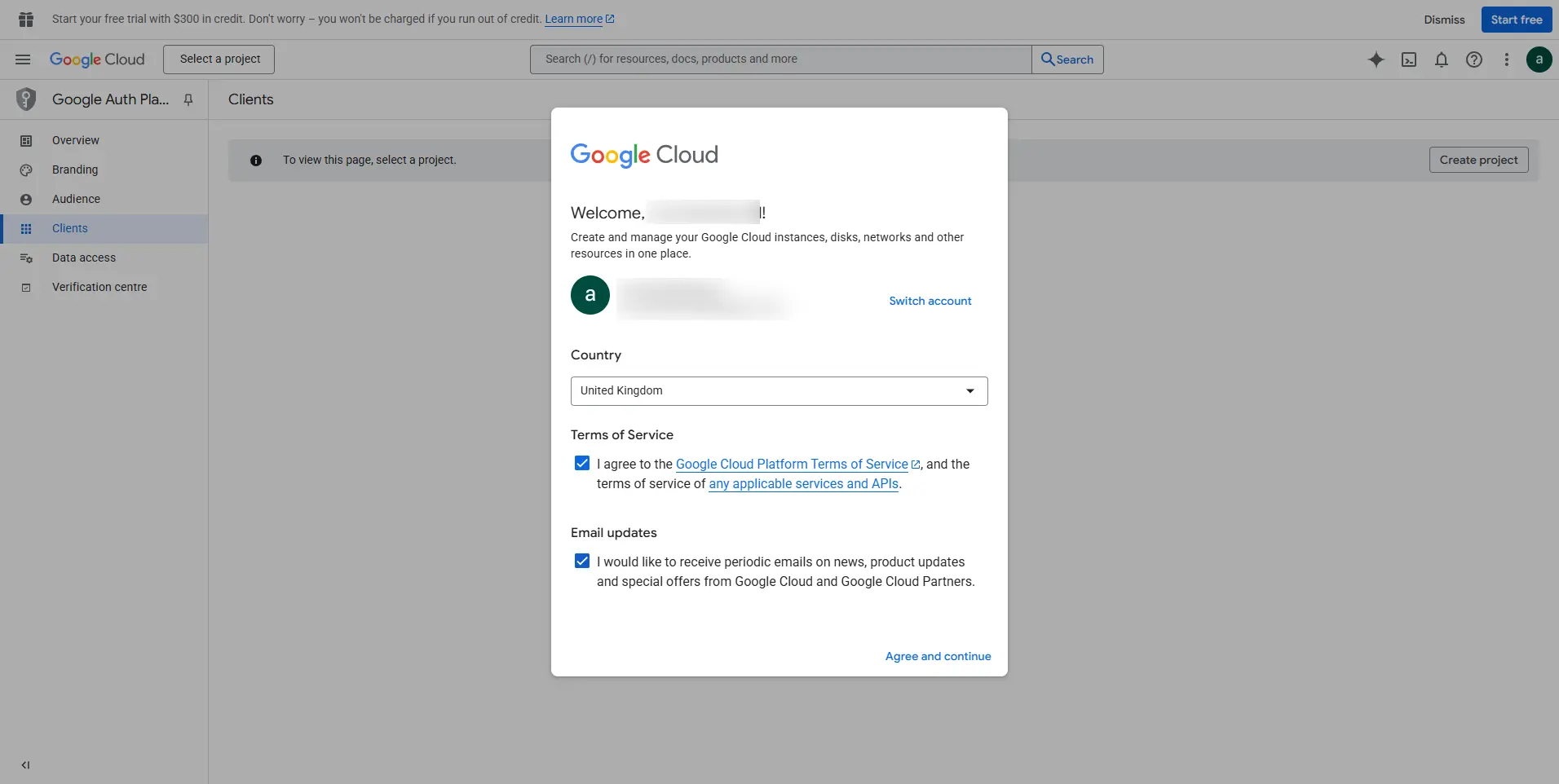The image size is (1559, 784).
Task: Untick the Terms of Service agreement checkbox
Action: point(582,464)
